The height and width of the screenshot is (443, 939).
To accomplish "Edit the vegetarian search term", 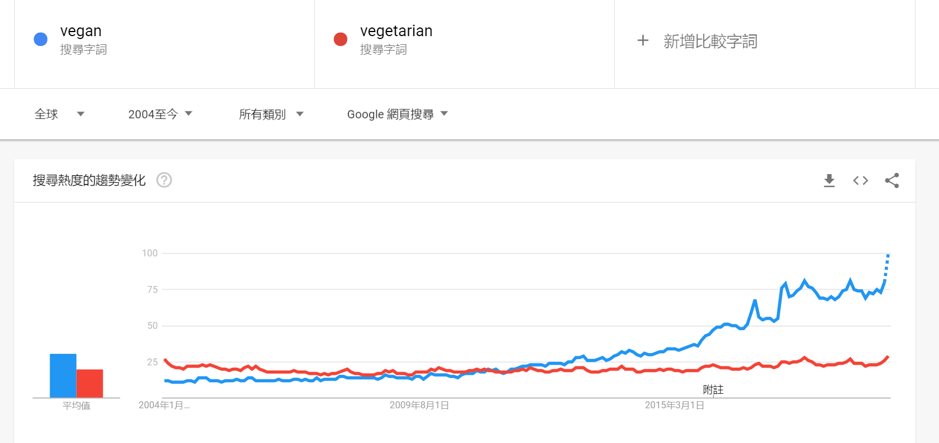I will tap(396, 31).
